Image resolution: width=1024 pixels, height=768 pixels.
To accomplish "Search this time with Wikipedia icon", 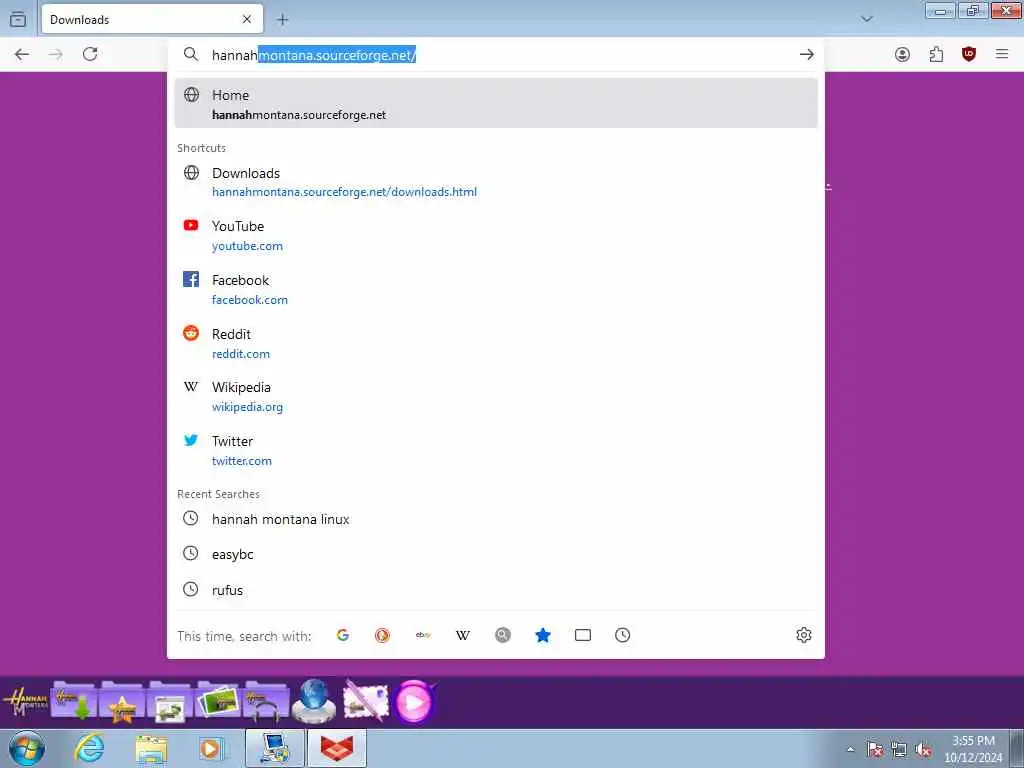I will (x=463, y=635).
